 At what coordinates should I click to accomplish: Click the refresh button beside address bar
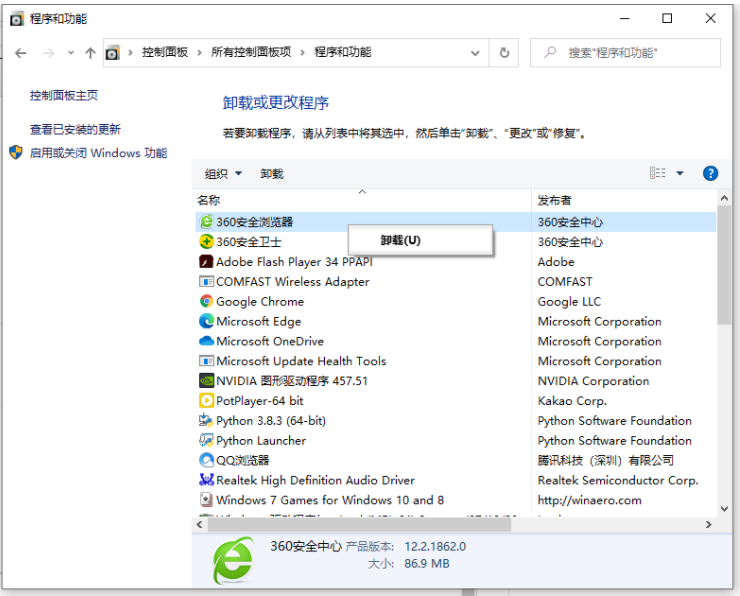pyautogui.click(x=504, y=52)
